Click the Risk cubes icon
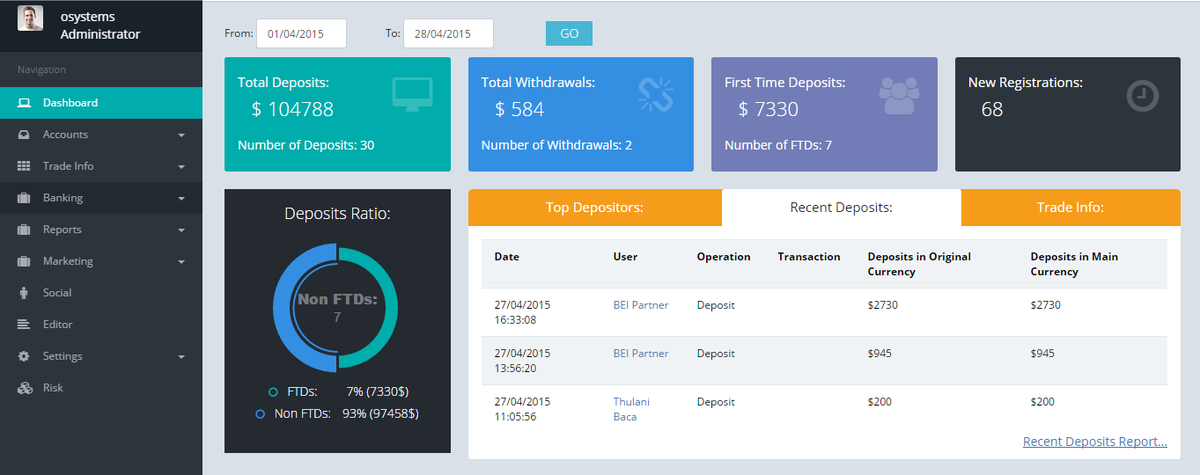 point(24,388)
